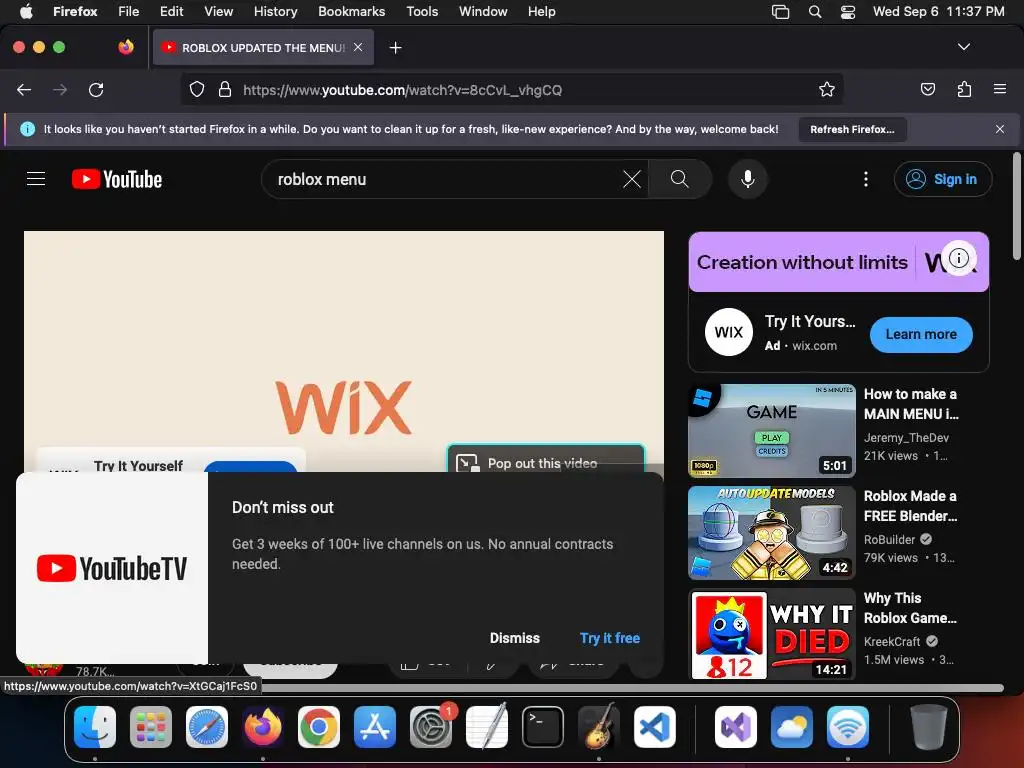This screenshot has height=768, width=1024.
Task: Open How to make a MAIN MENU thumbnail
Action: [772, 431]
